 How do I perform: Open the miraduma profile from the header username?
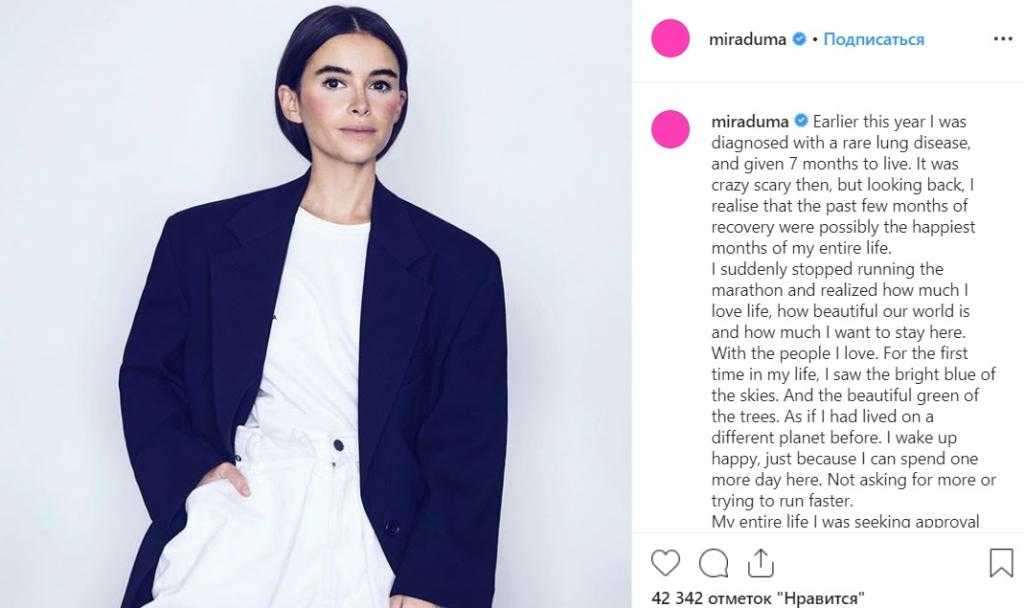(747, 39)
